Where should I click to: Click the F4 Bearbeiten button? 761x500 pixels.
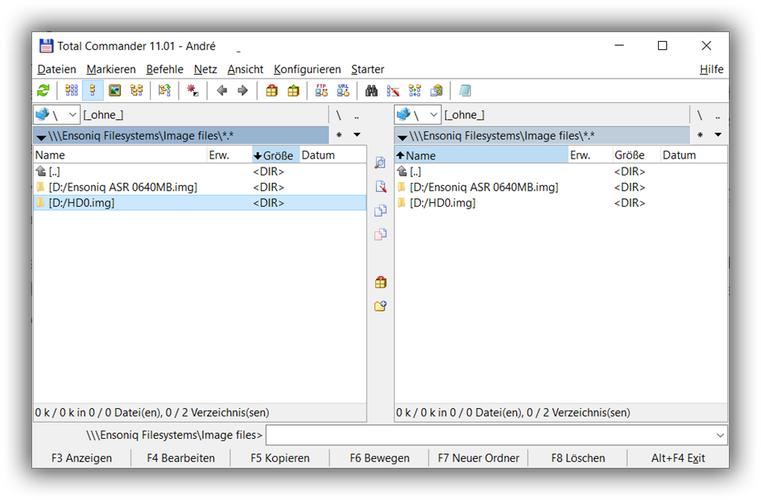pyautogui.click(x=181, y=458)
